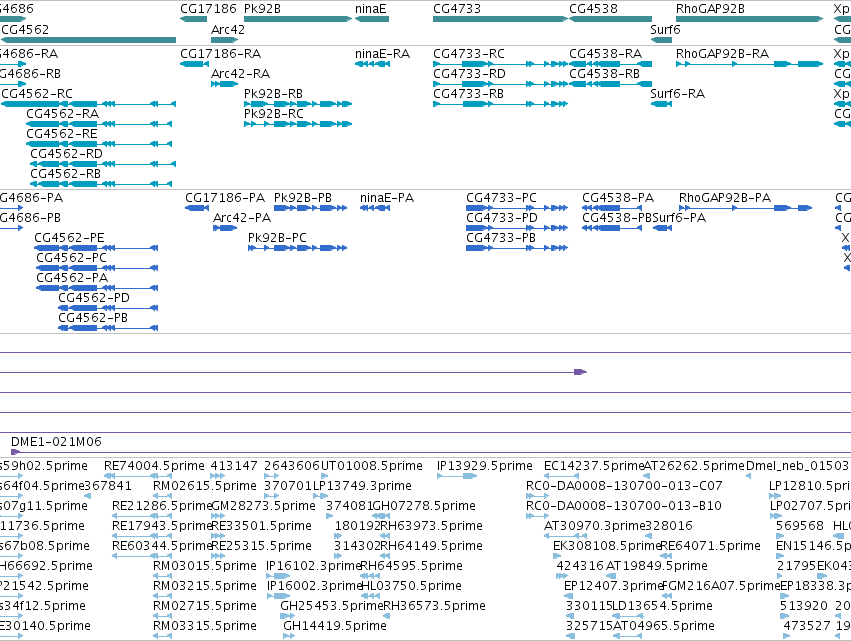Open protein ninaE-PA

(387, 198)
